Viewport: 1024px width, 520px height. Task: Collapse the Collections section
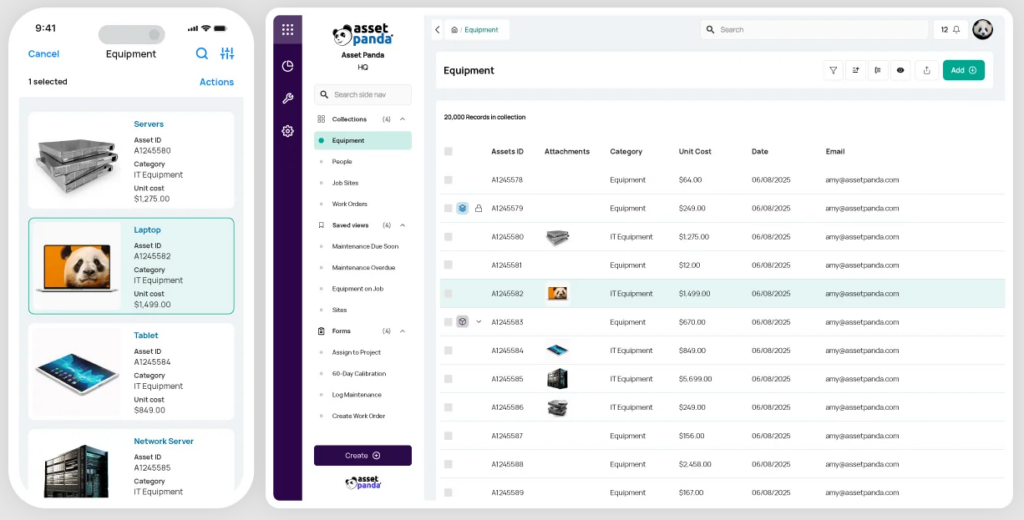tap(403, 119)
